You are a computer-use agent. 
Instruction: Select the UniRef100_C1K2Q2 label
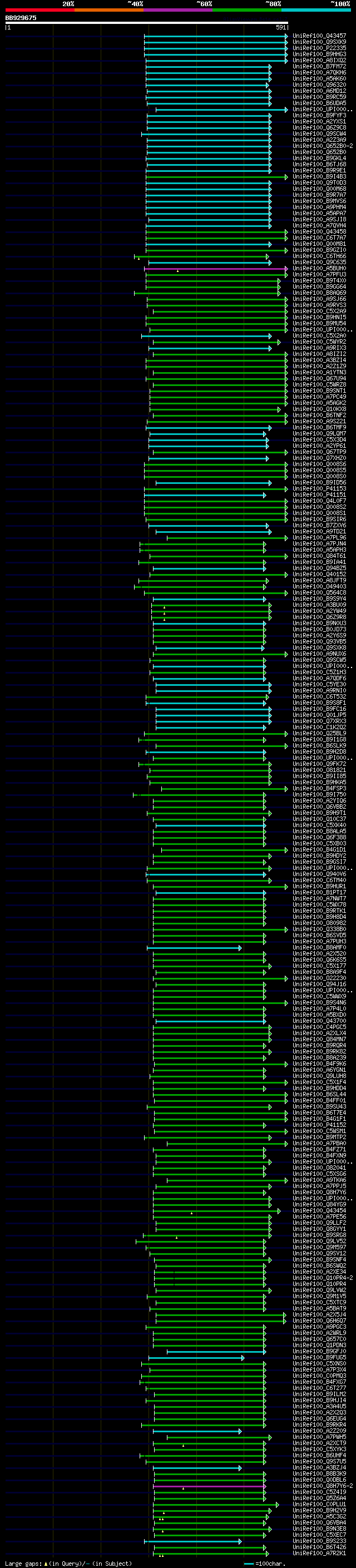(319, 728)
